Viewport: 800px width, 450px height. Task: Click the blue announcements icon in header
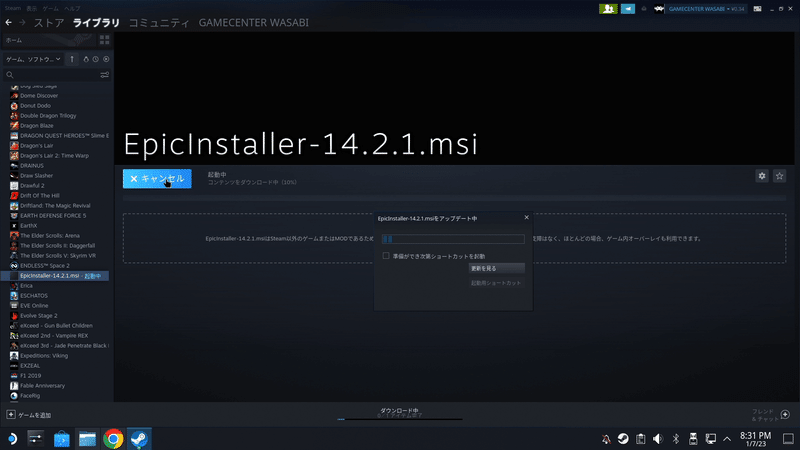coord(628,9)
